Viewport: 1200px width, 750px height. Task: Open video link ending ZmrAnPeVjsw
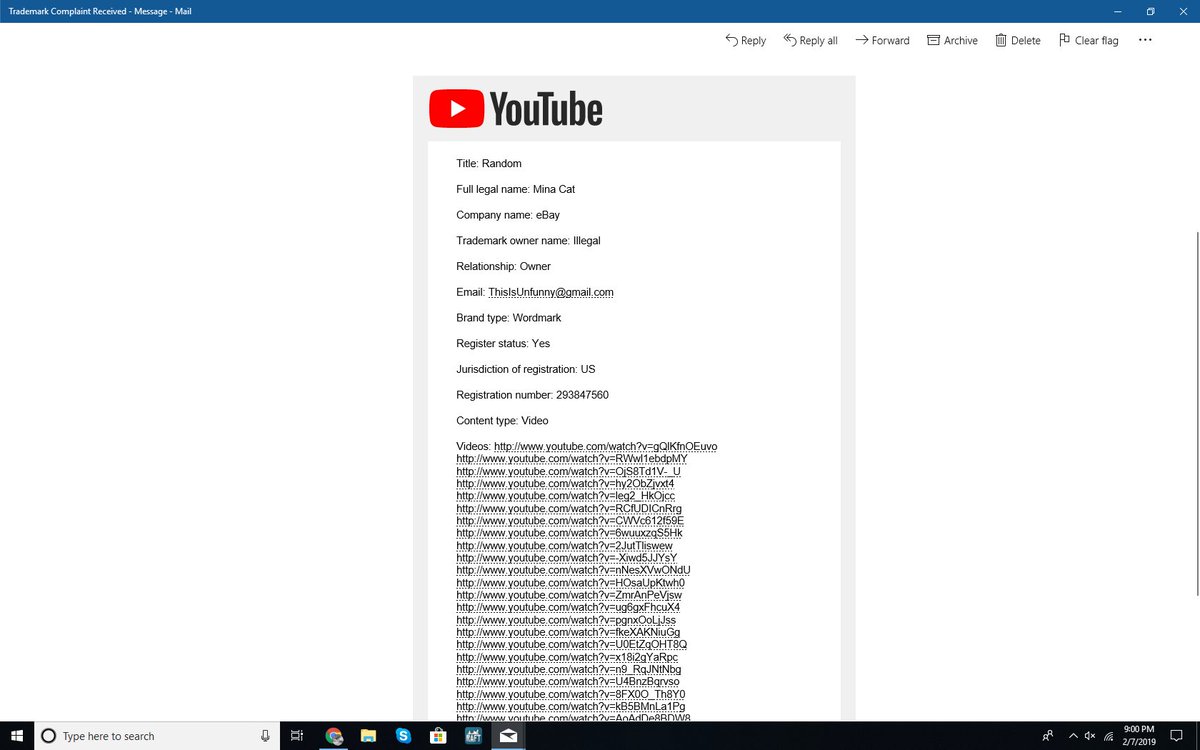[x=570, y=595]
